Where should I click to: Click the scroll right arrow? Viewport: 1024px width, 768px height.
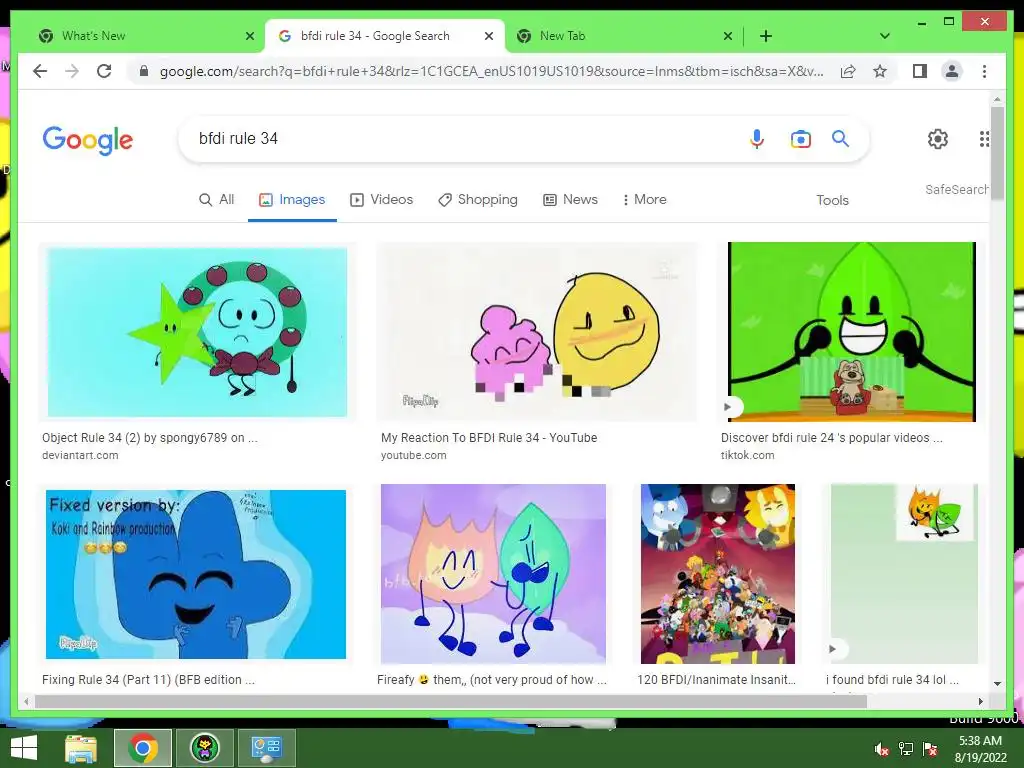pos(980,701)
